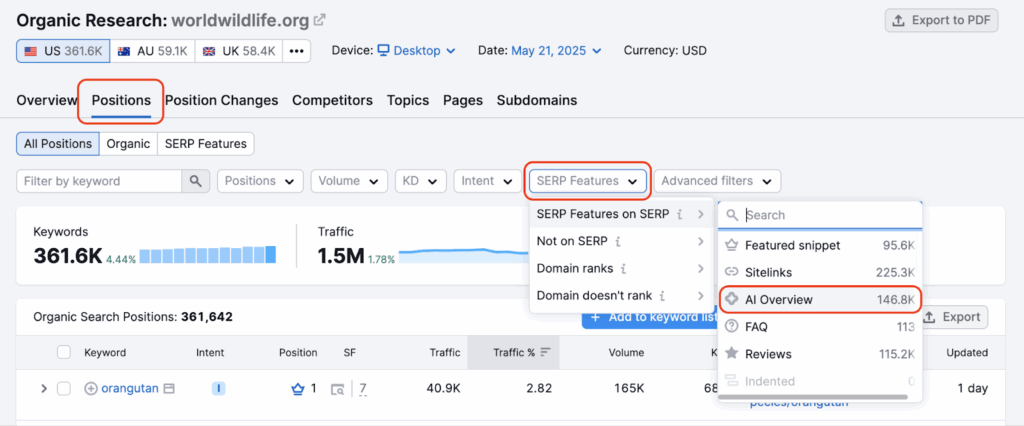1024x426 pixels.
Task: Select the header checkbox for all keywords
Action: tap(64, 352)
